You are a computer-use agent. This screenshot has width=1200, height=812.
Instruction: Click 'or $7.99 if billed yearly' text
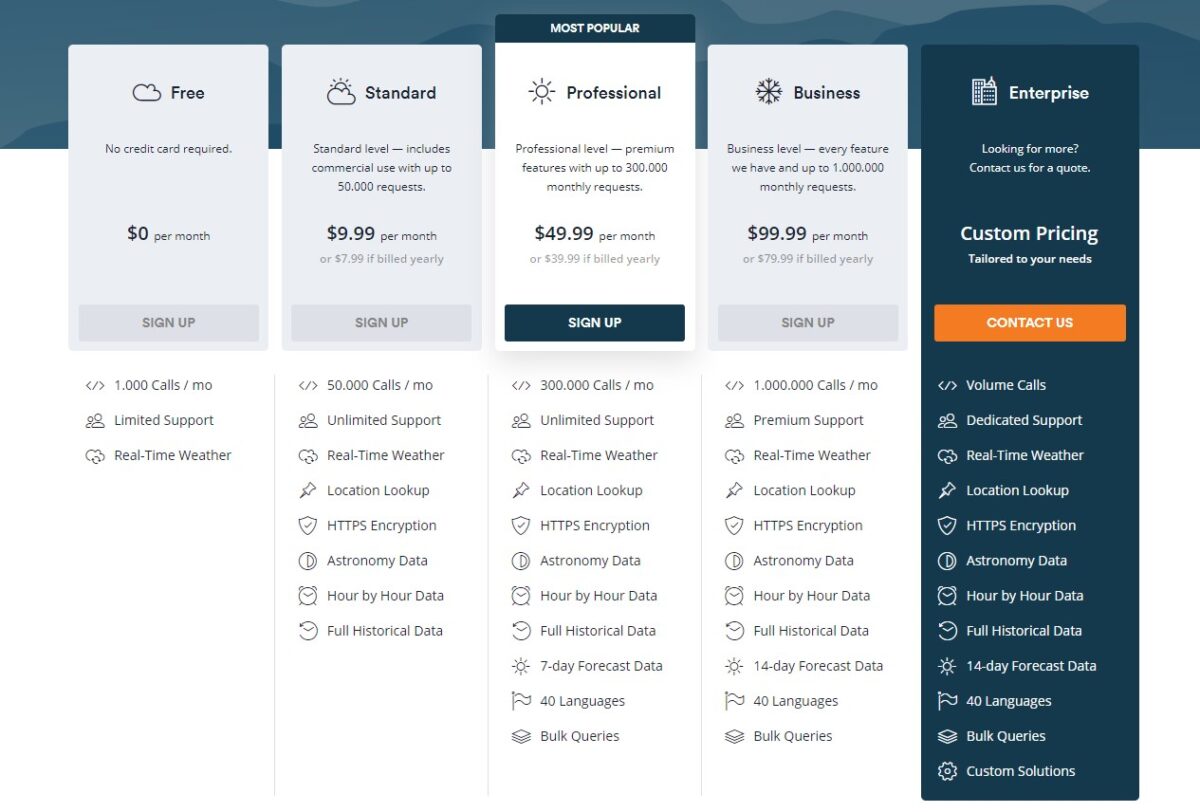click(x=382, y=259)
